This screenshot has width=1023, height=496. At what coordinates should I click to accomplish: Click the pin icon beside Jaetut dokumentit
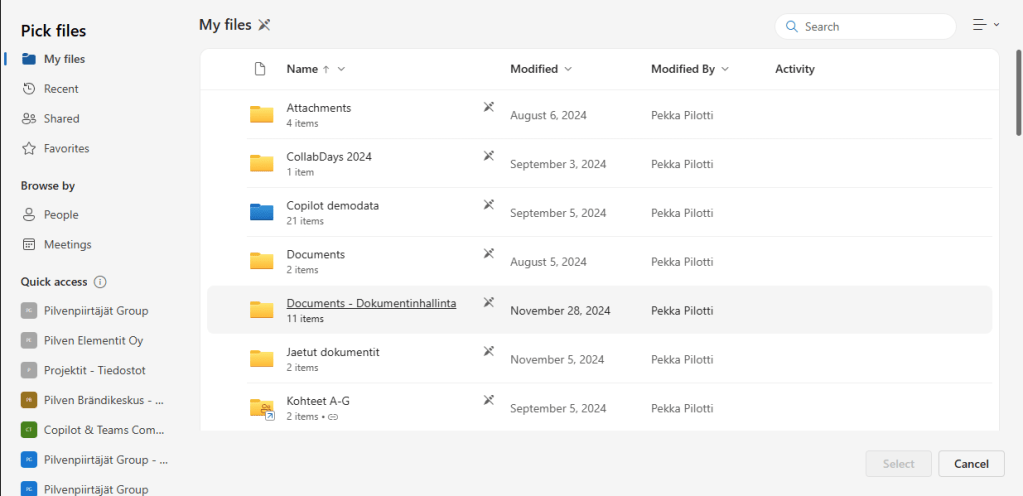pyautogui.click(x=489, y=352)
